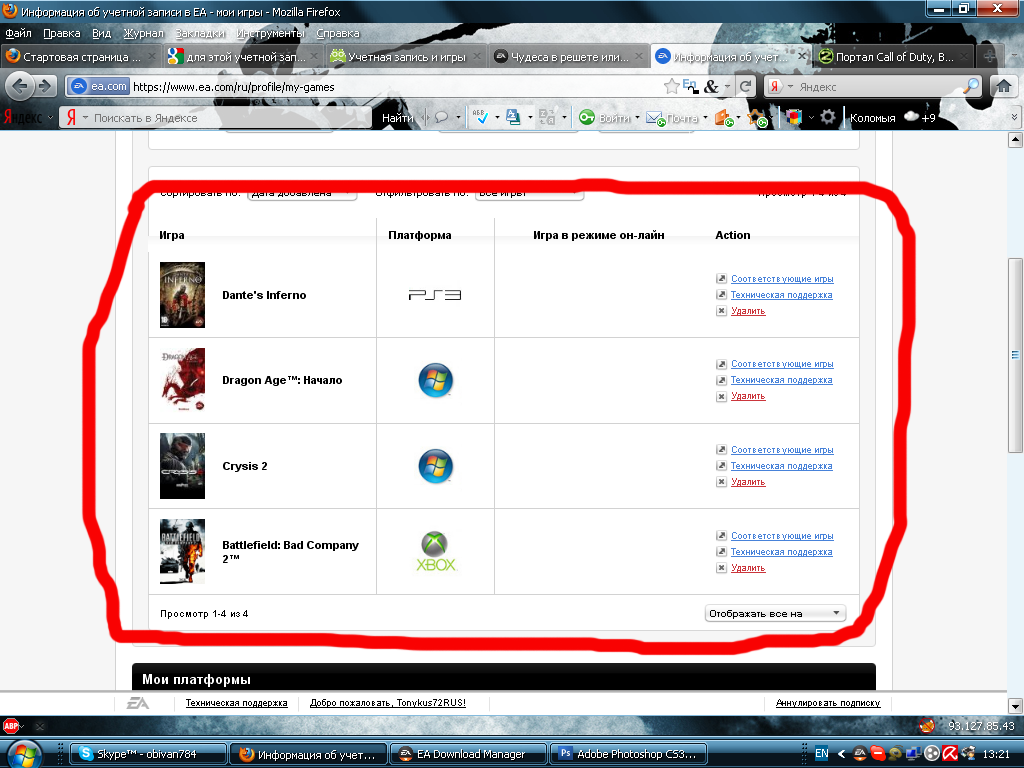Switch to Skype in the taskbar

[x=148, y=754]
